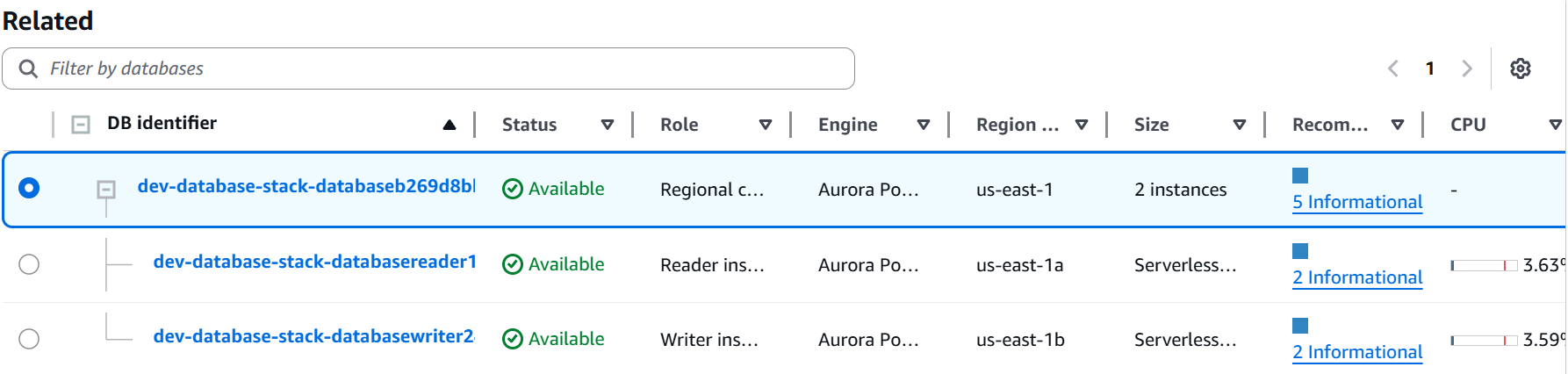The image size is (1568, 374).
Task: Click blue informational square in databasewriter2 row
Action: (x=1300, y=326)
